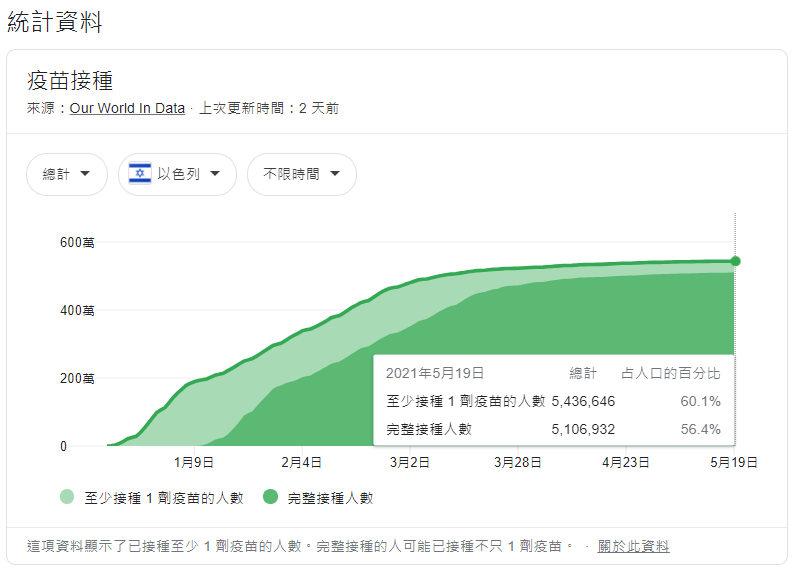Click the 60.1% percentage in tooltip
The image size is (793, 571).
pyautogui.click(x=700, y=402)
